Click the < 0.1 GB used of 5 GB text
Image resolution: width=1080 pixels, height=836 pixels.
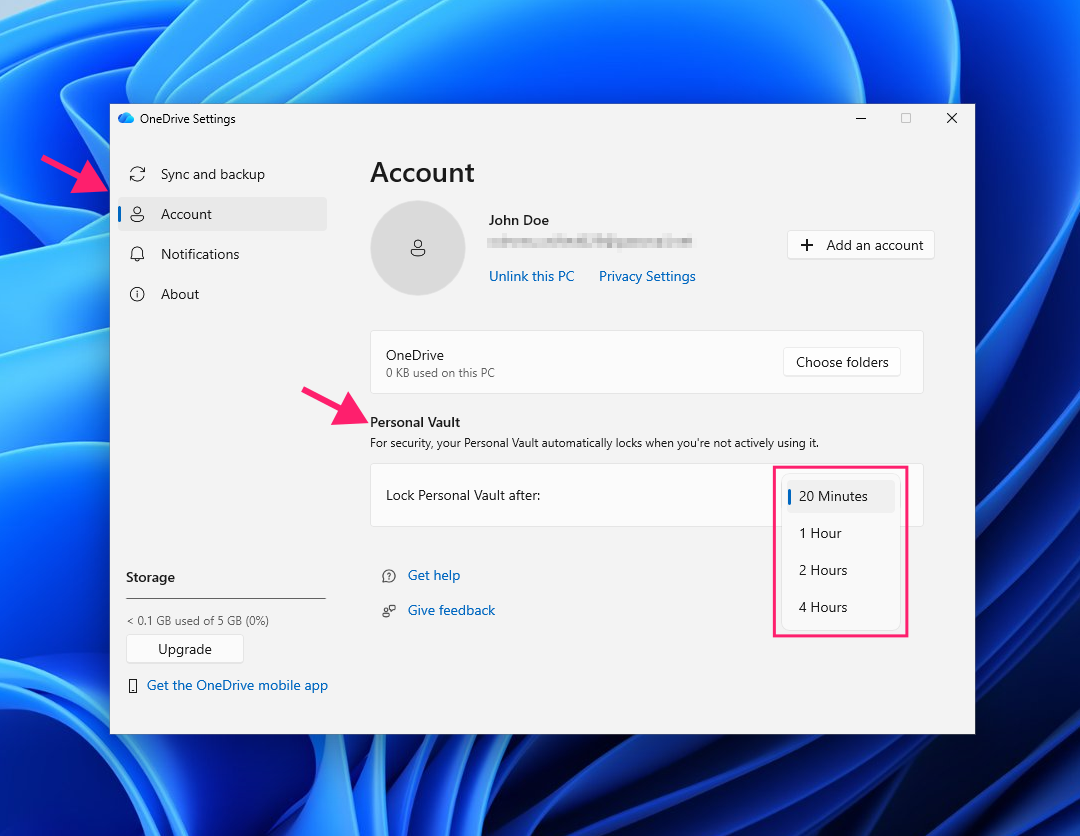pos(198,620)
